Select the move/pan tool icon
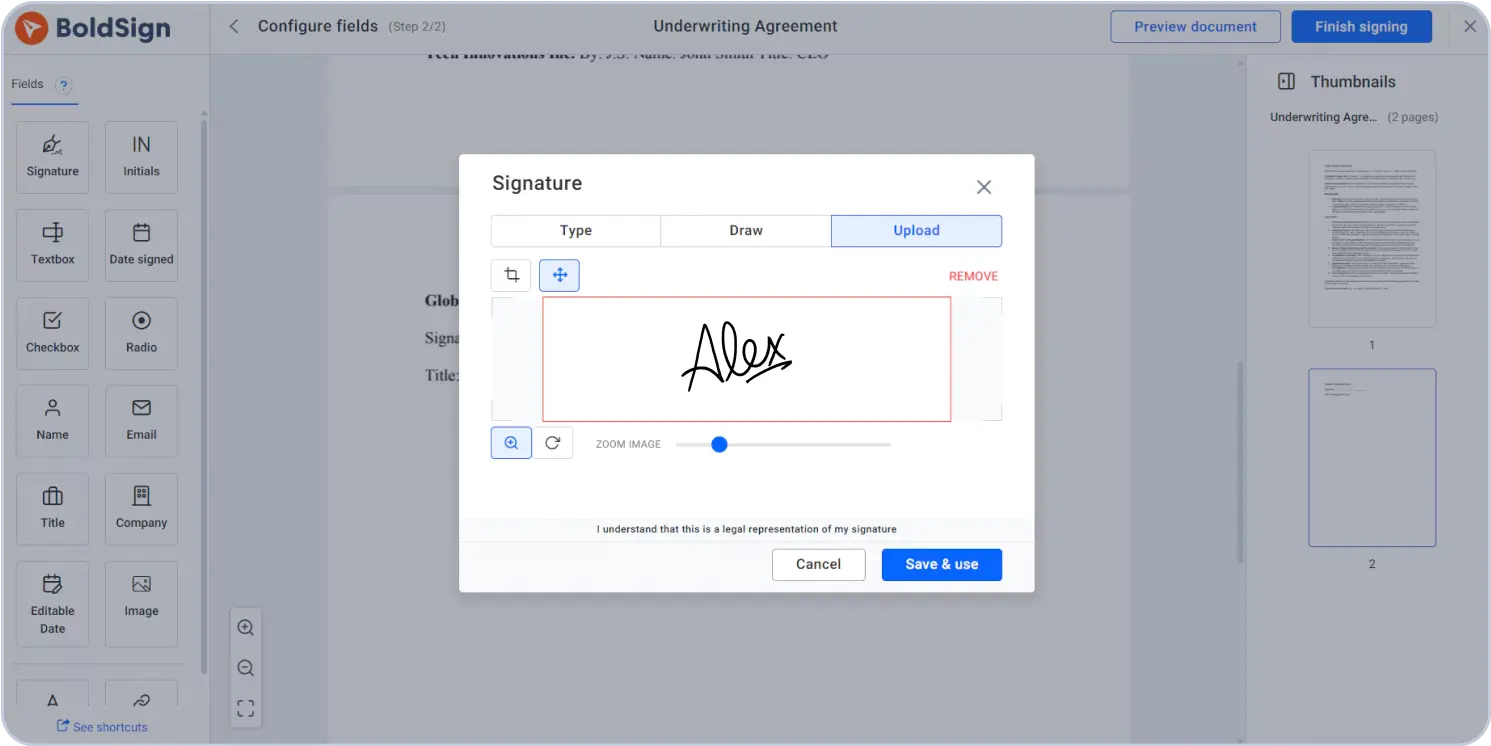The width and height of the screenshot is (1491, 746). 559,275
